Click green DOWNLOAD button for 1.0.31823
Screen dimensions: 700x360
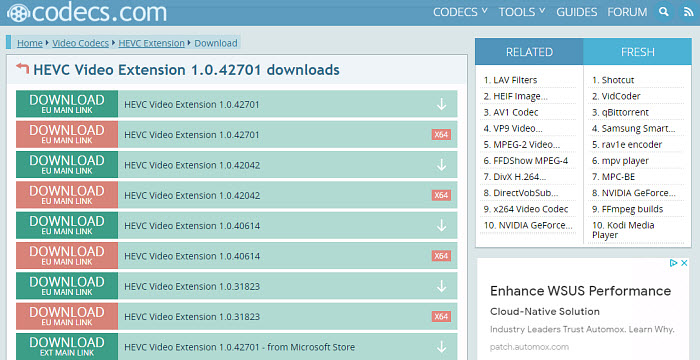[67, 286]
